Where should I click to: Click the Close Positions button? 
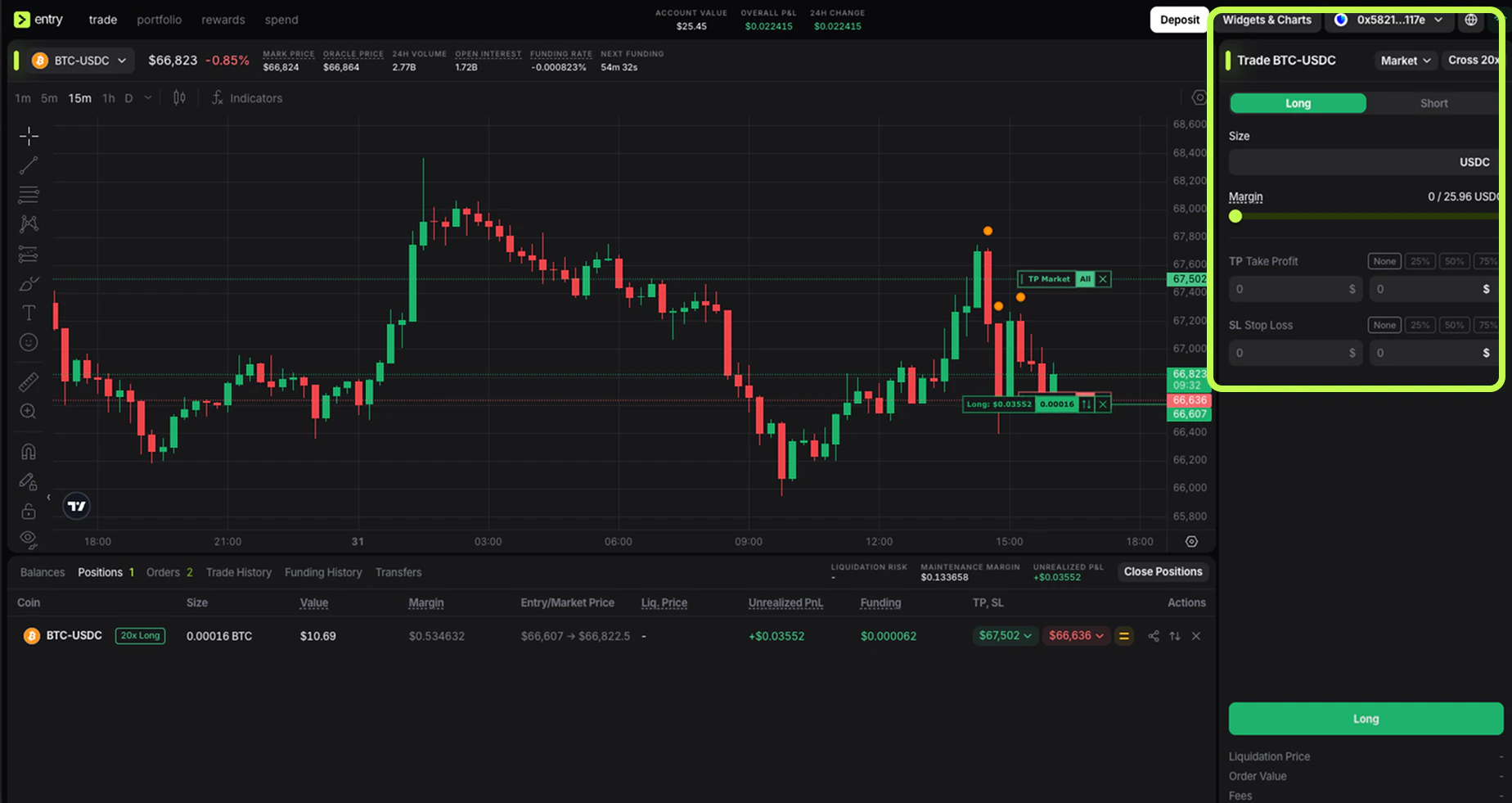click(x=1163, y=571)
